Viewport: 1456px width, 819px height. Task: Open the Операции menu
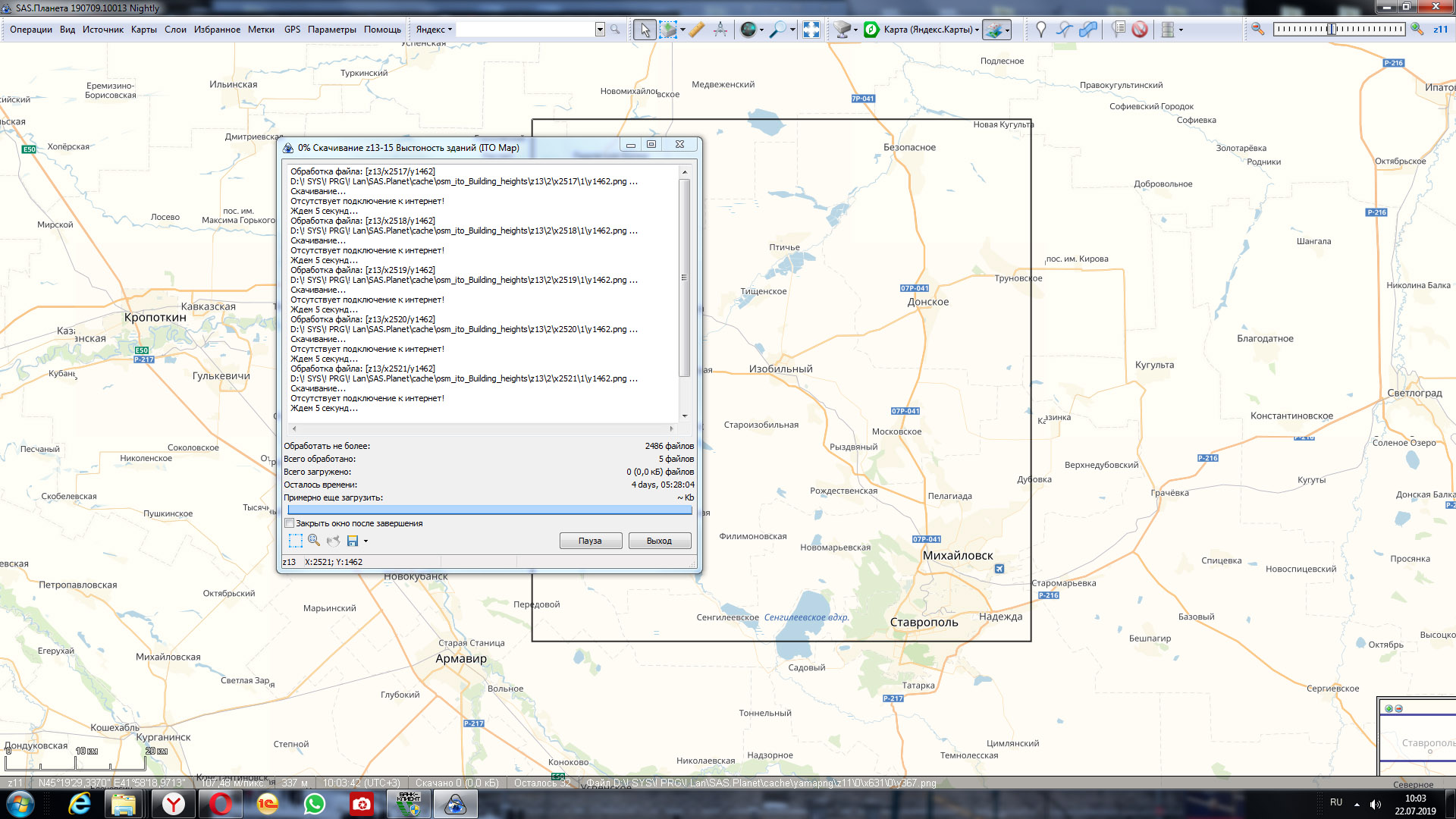pyautogui.click(x=31, y=30)
